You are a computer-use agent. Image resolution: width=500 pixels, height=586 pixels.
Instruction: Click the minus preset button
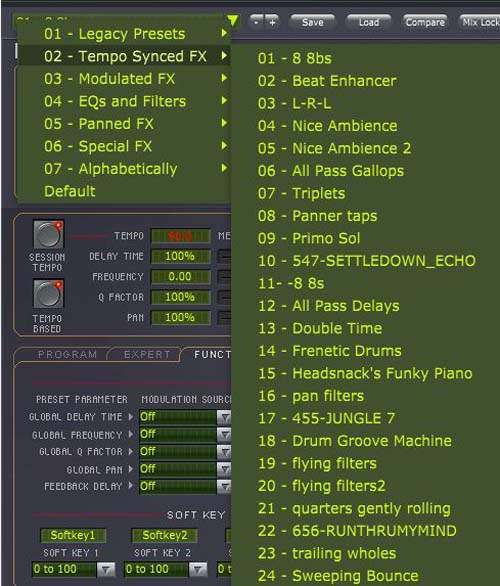click(x=256, y=22)
